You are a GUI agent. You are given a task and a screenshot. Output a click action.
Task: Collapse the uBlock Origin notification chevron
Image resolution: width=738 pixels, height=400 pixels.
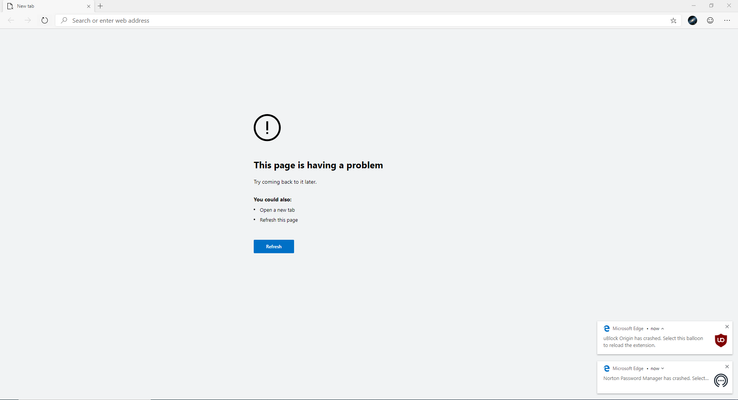(x=662, y=328)
